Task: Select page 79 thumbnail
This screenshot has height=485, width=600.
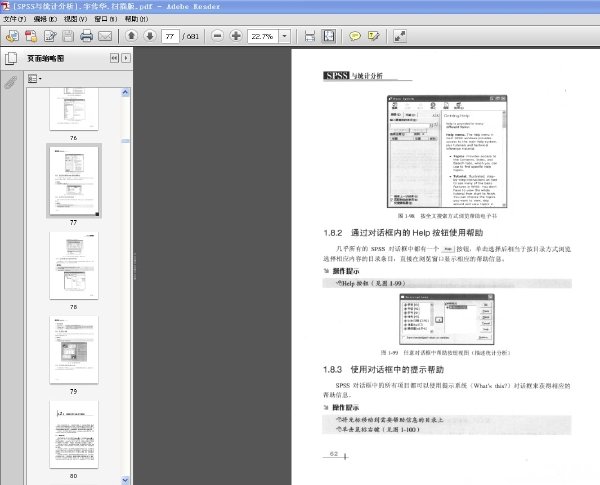Action: coord(74,350)
